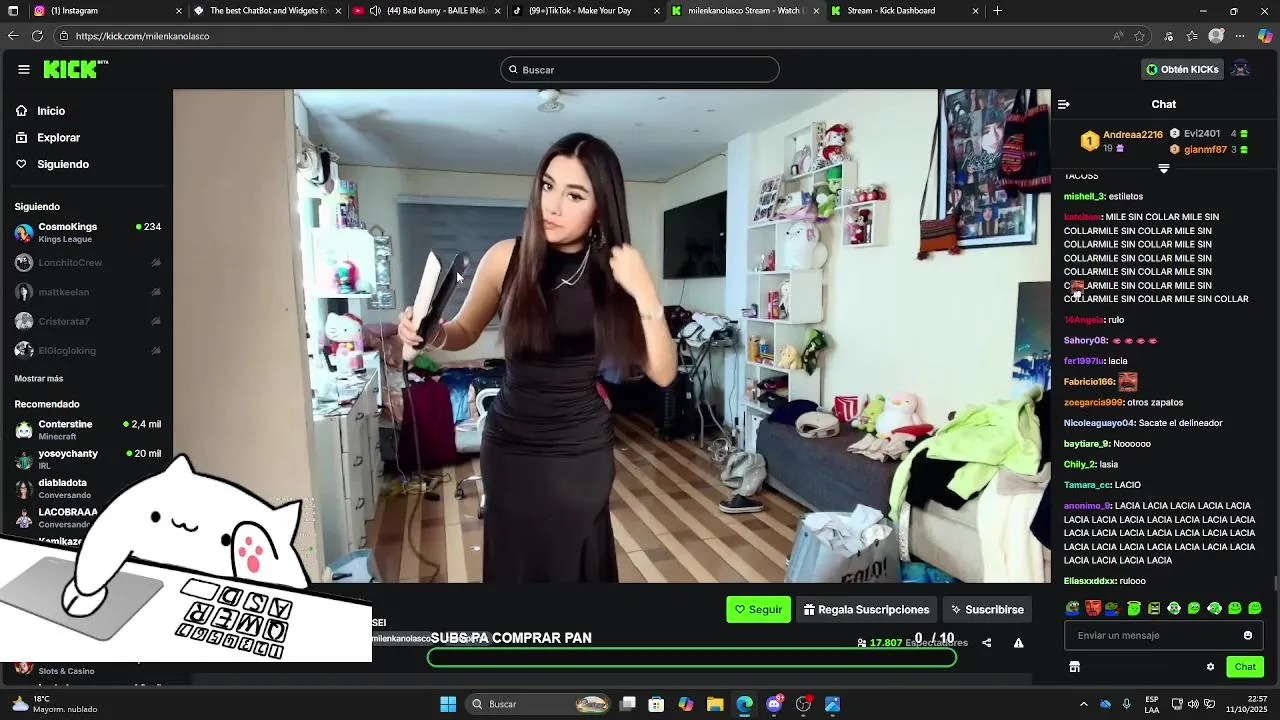Switch to Stream - Kick Dashboard tab
The height and width of the screenshot is (720, 1280).
point(905,11)
